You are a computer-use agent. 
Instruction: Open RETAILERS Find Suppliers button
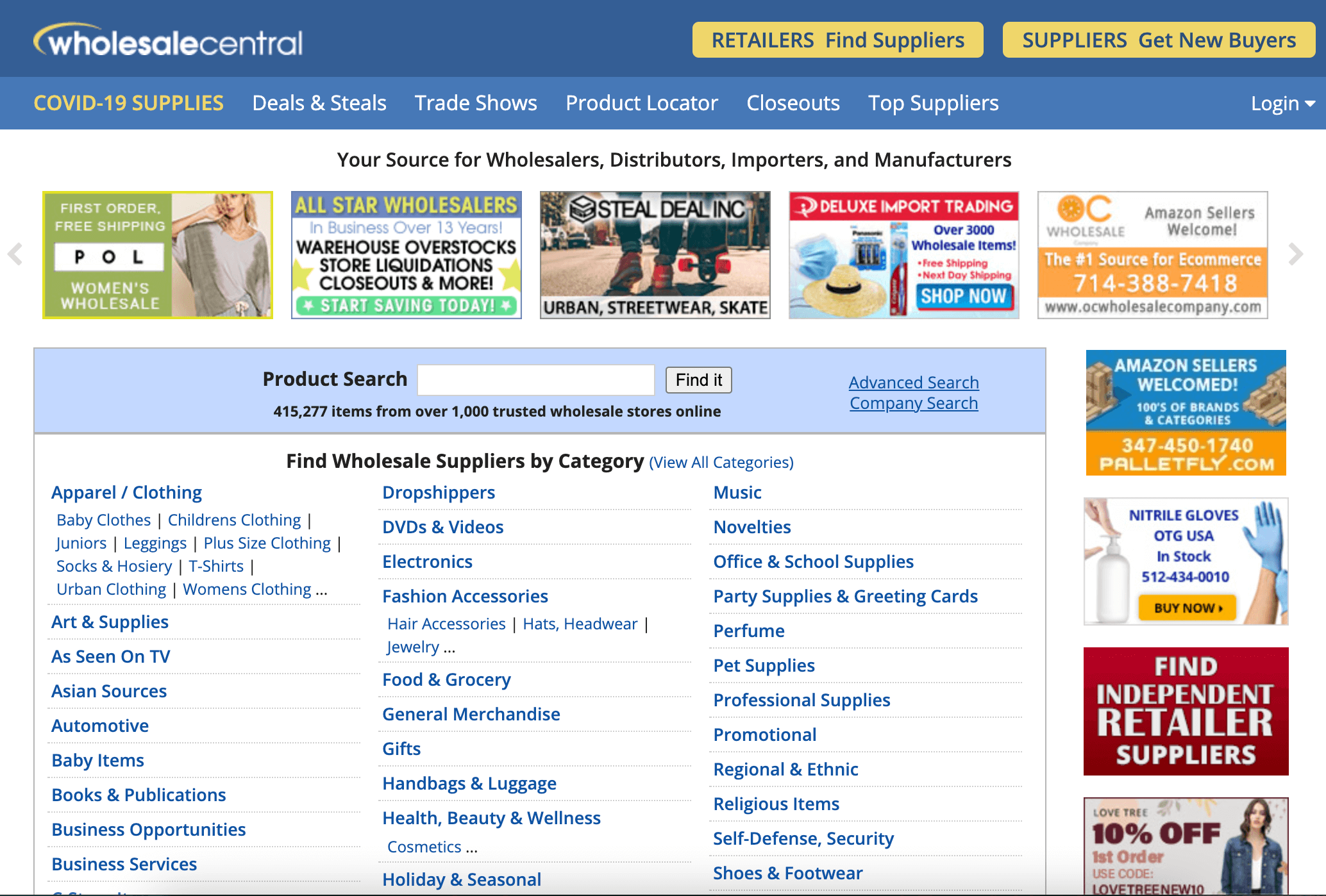837,40
